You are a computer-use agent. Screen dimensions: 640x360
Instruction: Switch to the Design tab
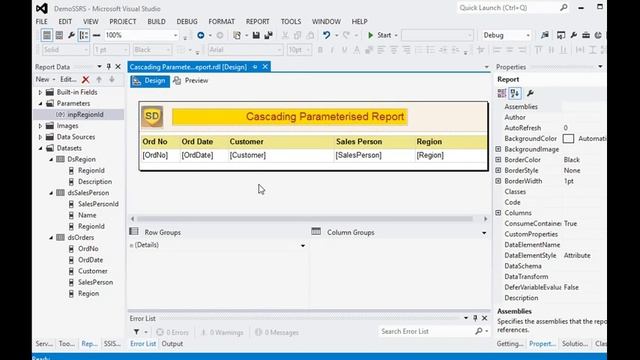[150, 81]
